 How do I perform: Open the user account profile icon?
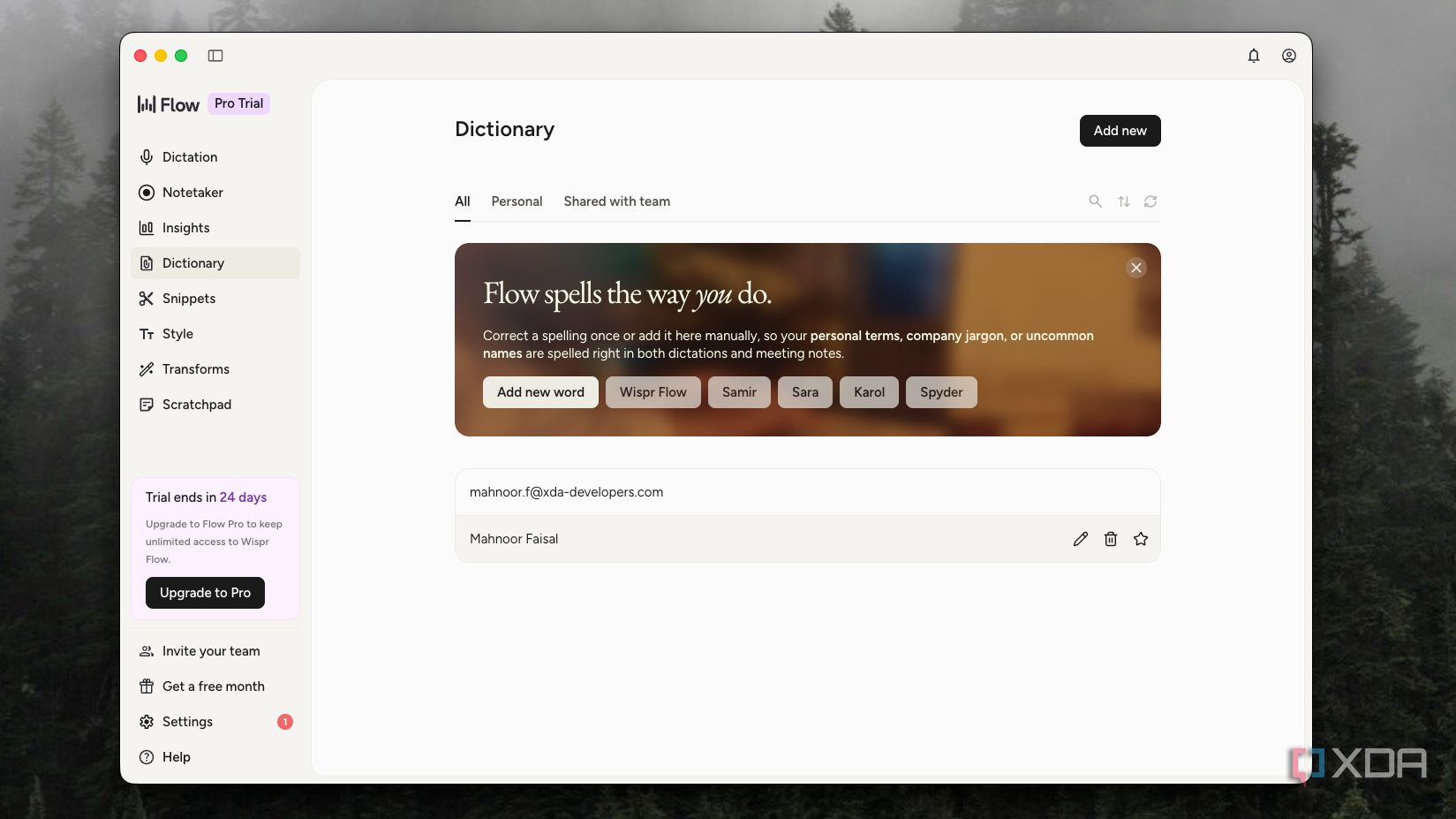(1289, 56)
